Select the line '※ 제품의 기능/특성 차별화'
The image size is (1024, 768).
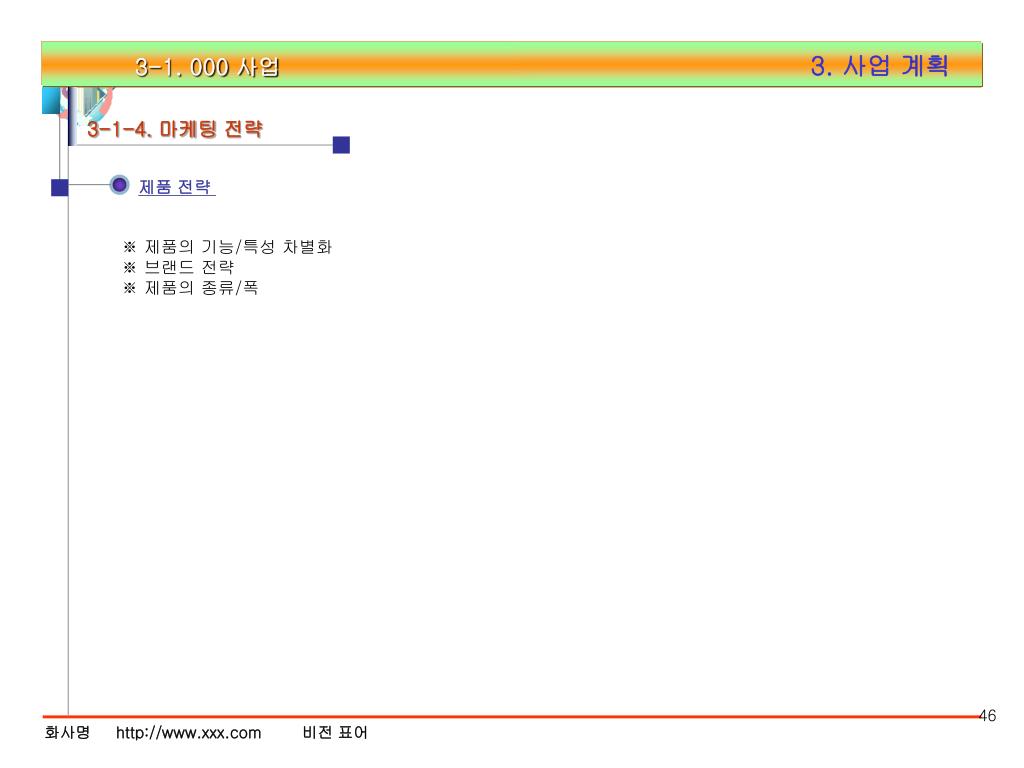click(x=227, y=247)
